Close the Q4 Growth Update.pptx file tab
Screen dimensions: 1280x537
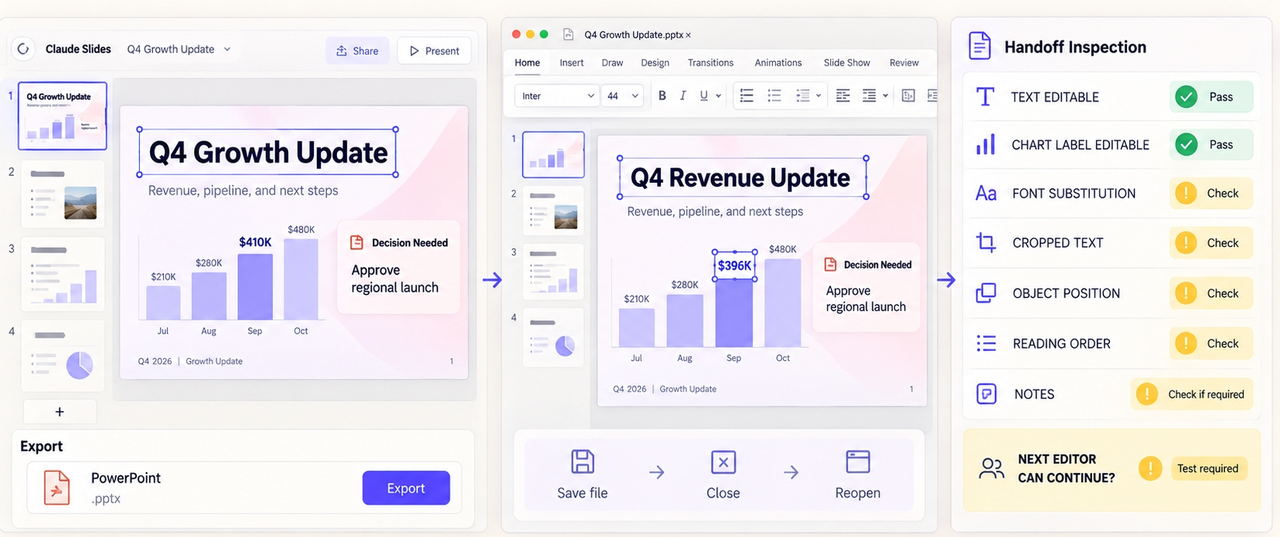tap(688, 35)
